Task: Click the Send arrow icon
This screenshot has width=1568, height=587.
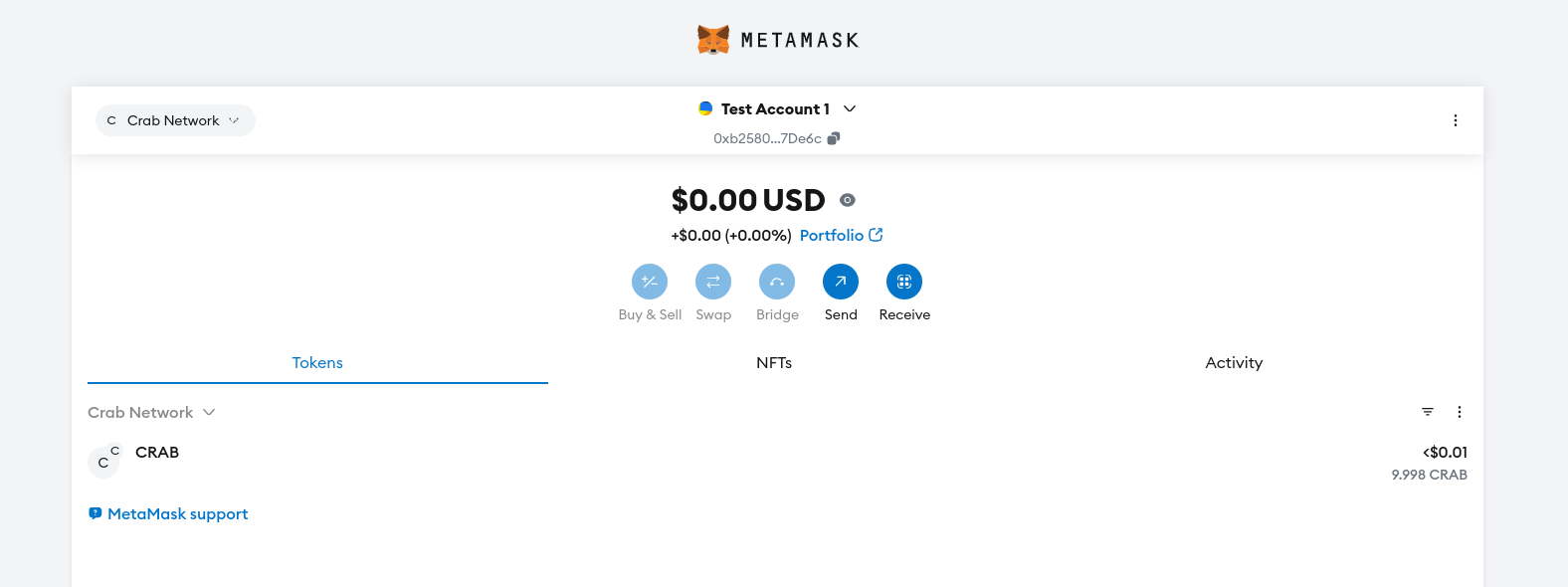Action: point(841,282)
